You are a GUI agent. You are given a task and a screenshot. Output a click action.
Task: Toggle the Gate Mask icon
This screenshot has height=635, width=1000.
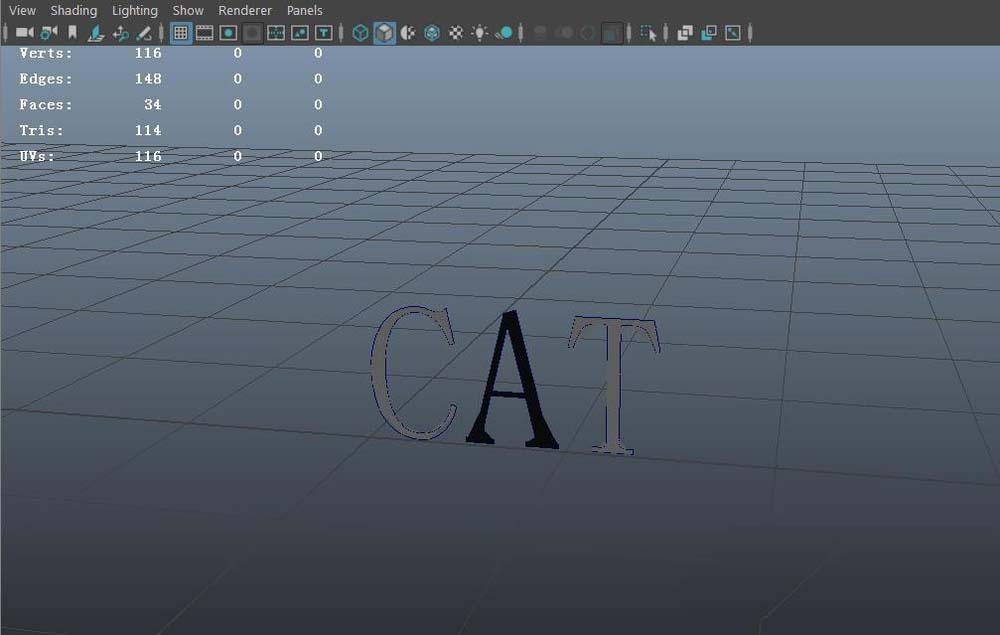click(x=252, y=33)
